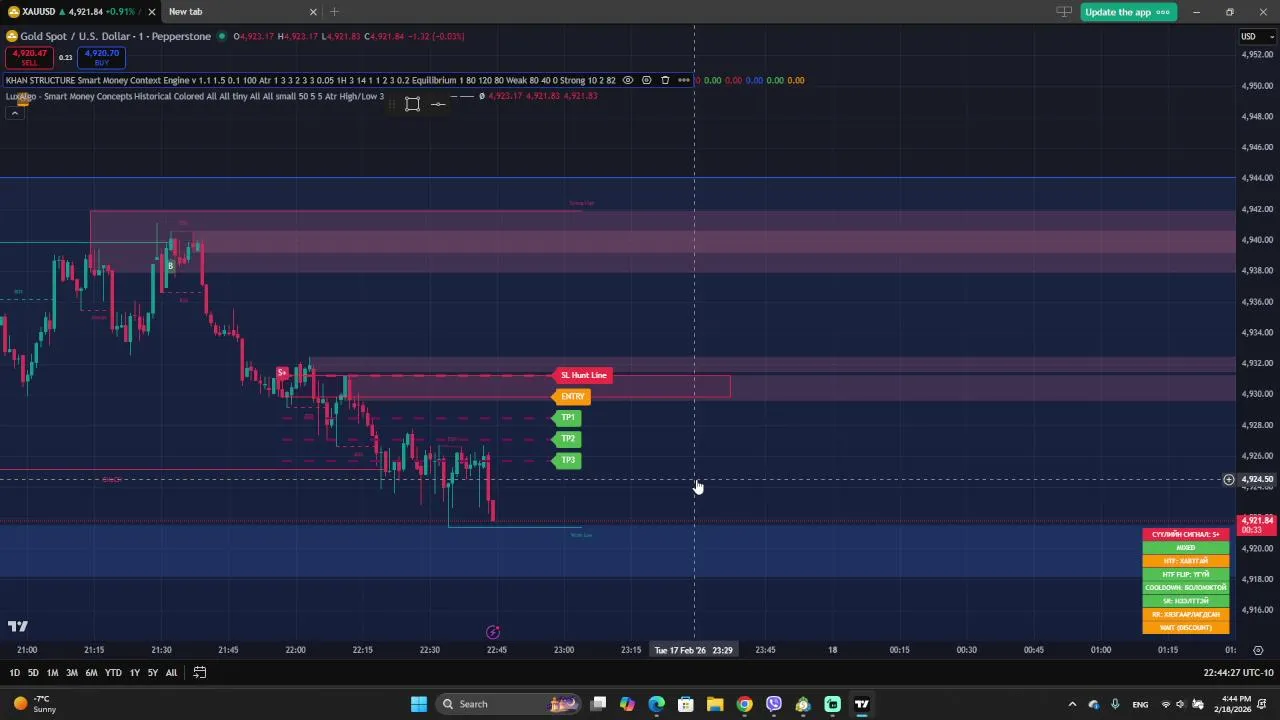Click the rectangle drawing tool icon

click(412, 104)
